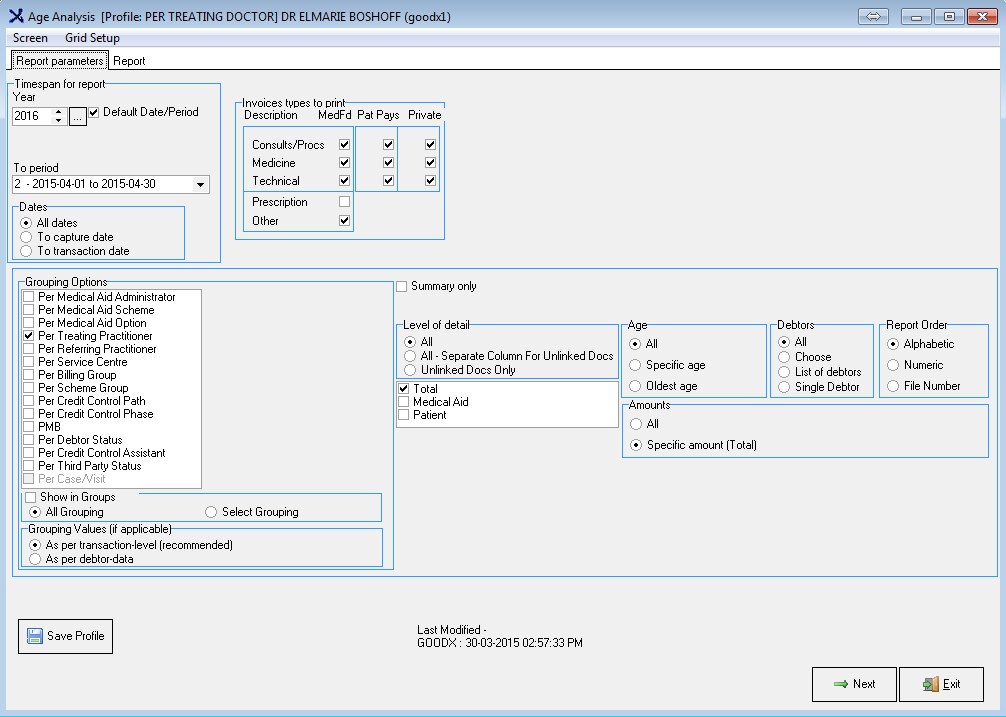
Task: Select the Oldest age radio button
Action: click(x=635, y=386)
